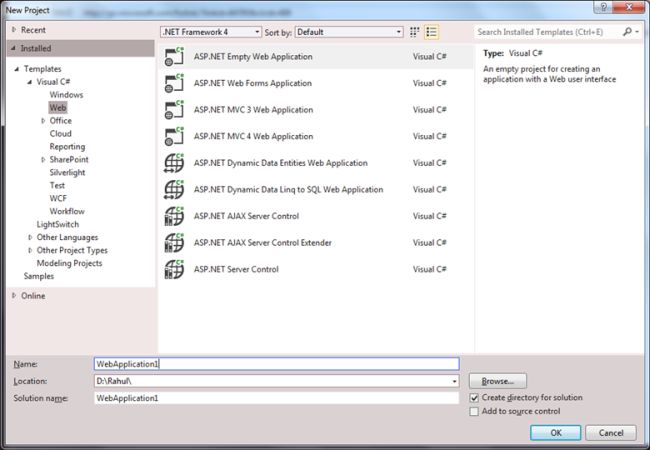Enable Add to source control checkbox
The width and height of the screenshot is (650, 450).
(x=474, y=411)
